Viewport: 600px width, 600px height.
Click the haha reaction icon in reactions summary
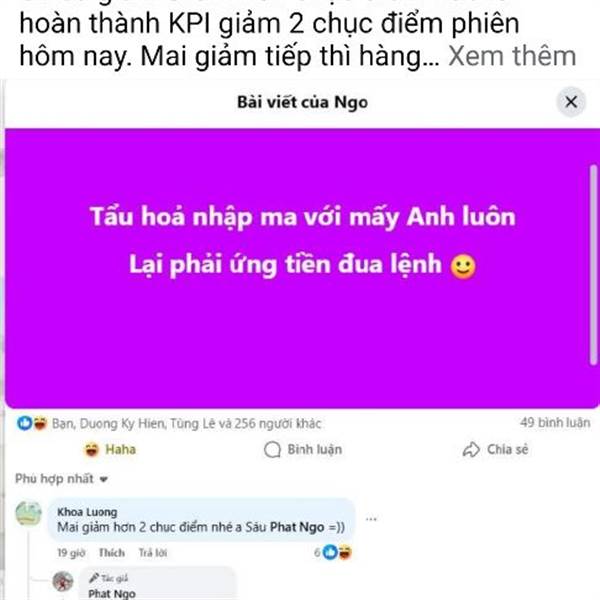point(40,423)
